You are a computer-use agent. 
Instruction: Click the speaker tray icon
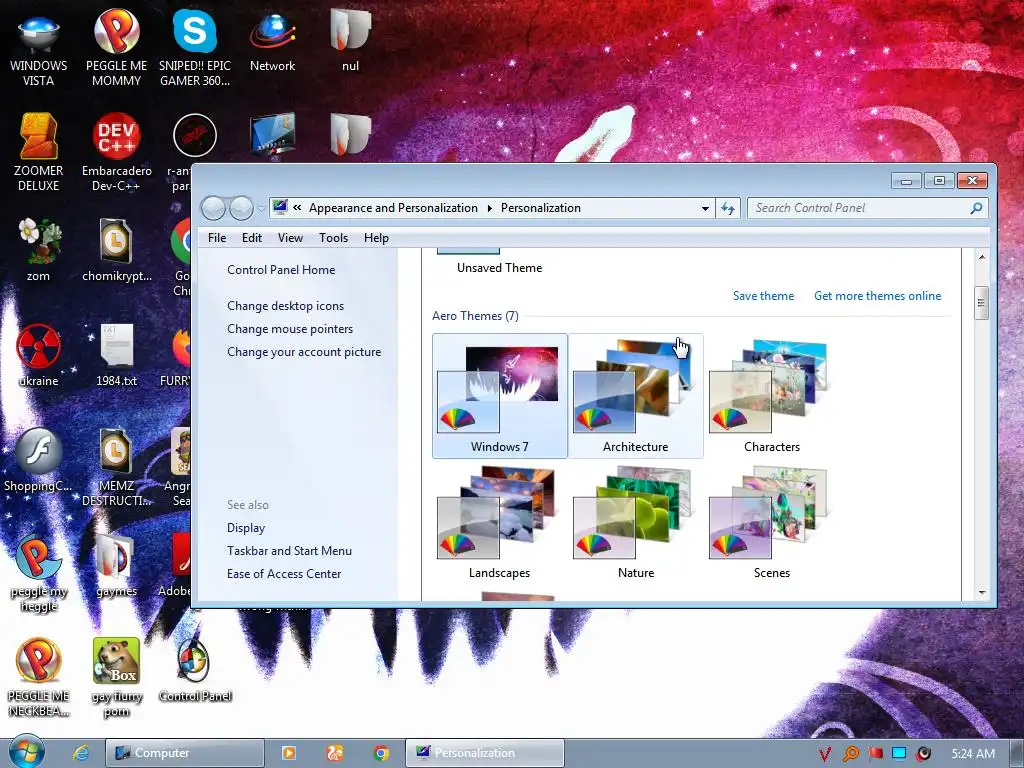point(923,754)
